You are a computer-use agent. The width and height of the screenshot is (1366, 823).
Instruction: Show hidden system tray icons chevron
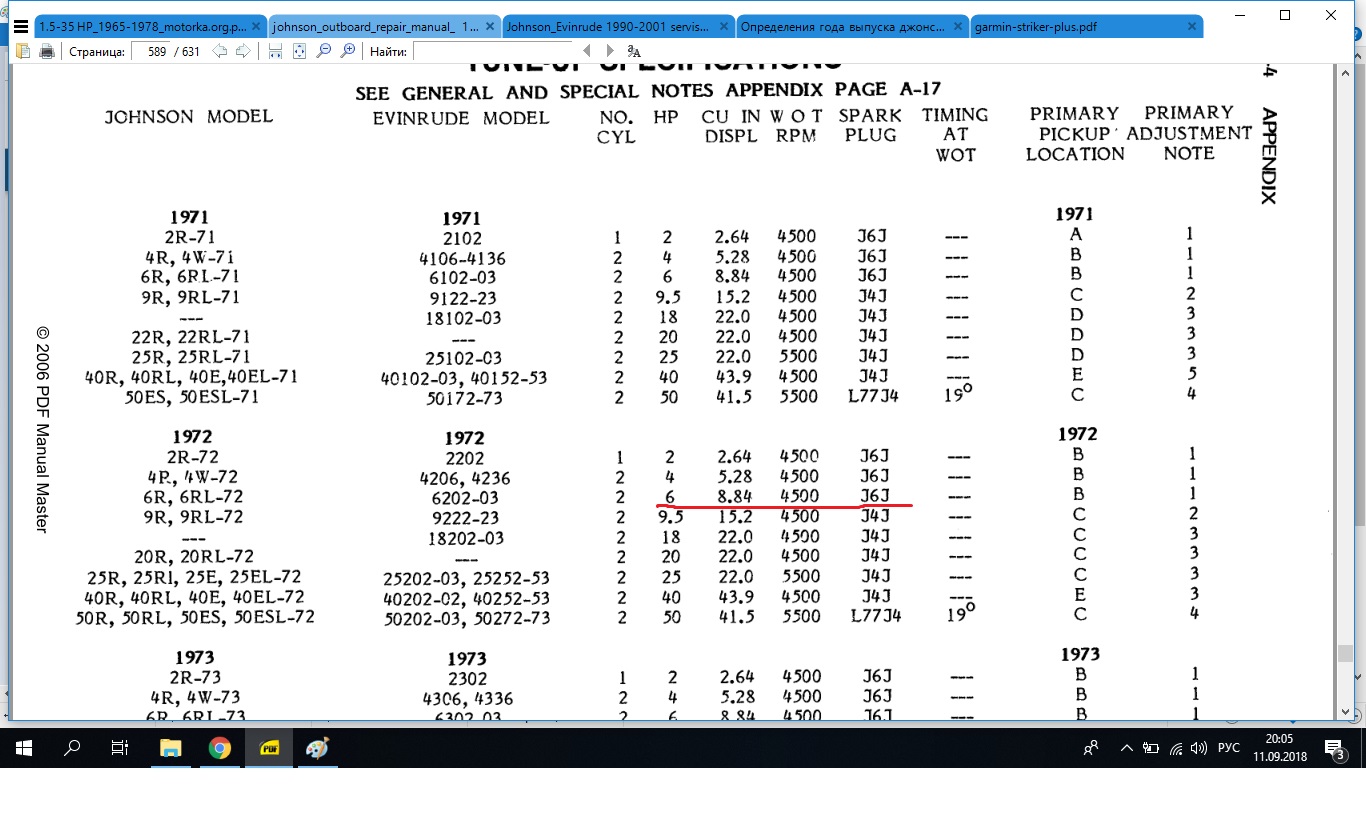pos(1127,748)
